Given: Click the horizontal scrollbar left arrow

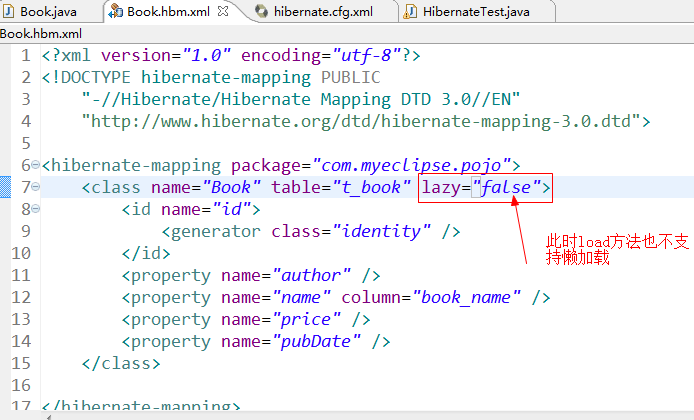Looking at the screenshot, I should (x=48, y=417).
